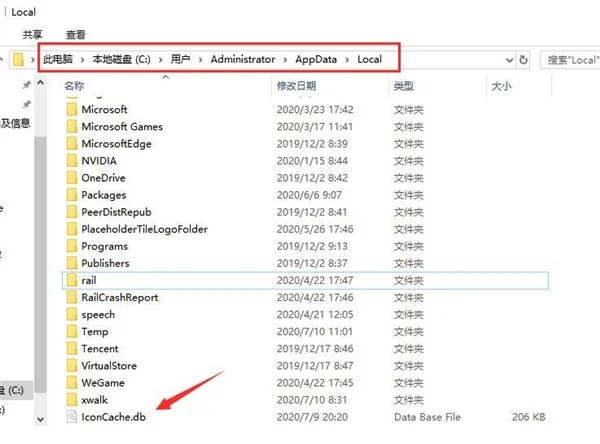The width and height of the screenshot is (600, 444).
Task: Sort by 修改日期 column header
Action: [x=297, y=86]
